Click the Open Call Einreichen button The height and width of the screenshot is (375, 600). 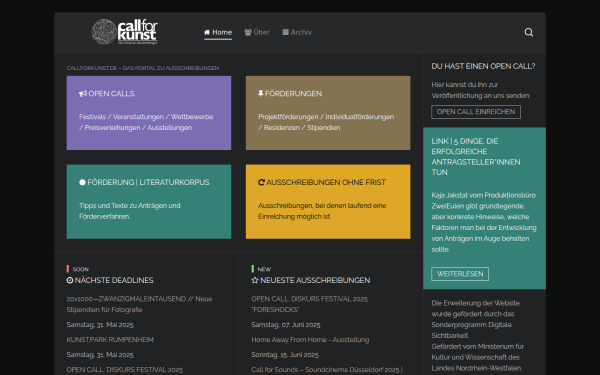coord(476,112)
